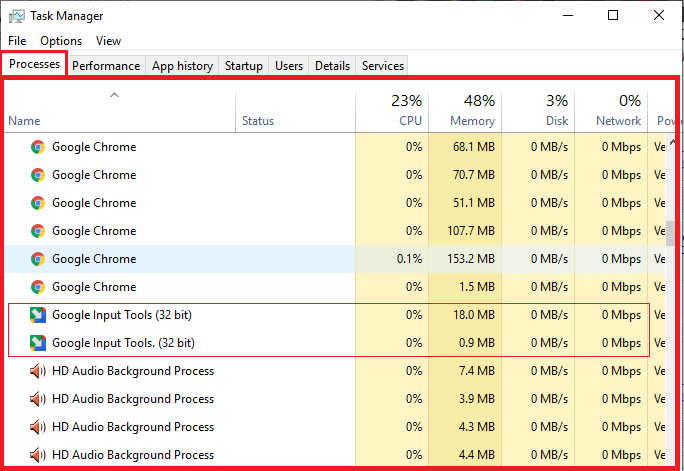Switch to the Services tab
684x471 pixels.
(383, 66)
